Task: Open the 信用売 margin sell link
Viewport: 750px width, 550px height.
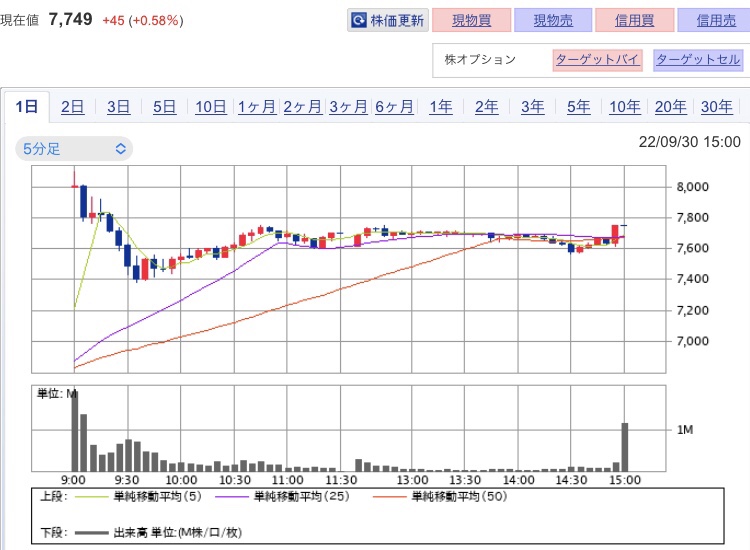Action: 716,20
